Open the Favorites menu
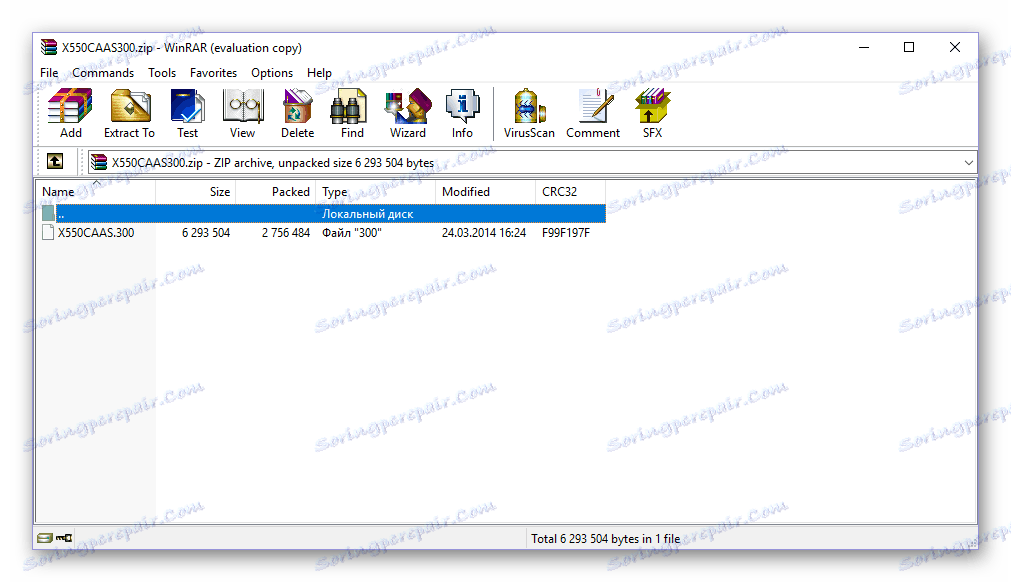This screenshot has width=1011, height=582. click(x=213, y=73)
